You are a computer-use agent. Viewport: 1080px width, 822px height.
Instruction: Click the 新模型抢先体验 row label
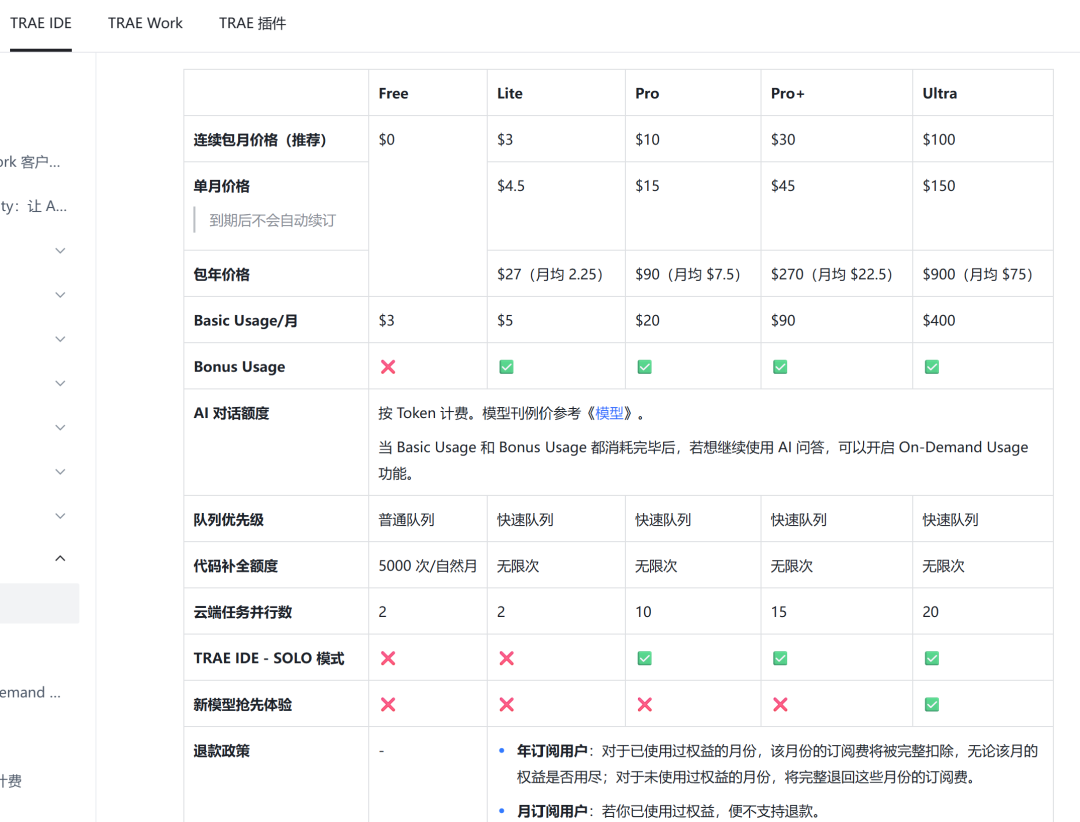(x=242, y=704)
